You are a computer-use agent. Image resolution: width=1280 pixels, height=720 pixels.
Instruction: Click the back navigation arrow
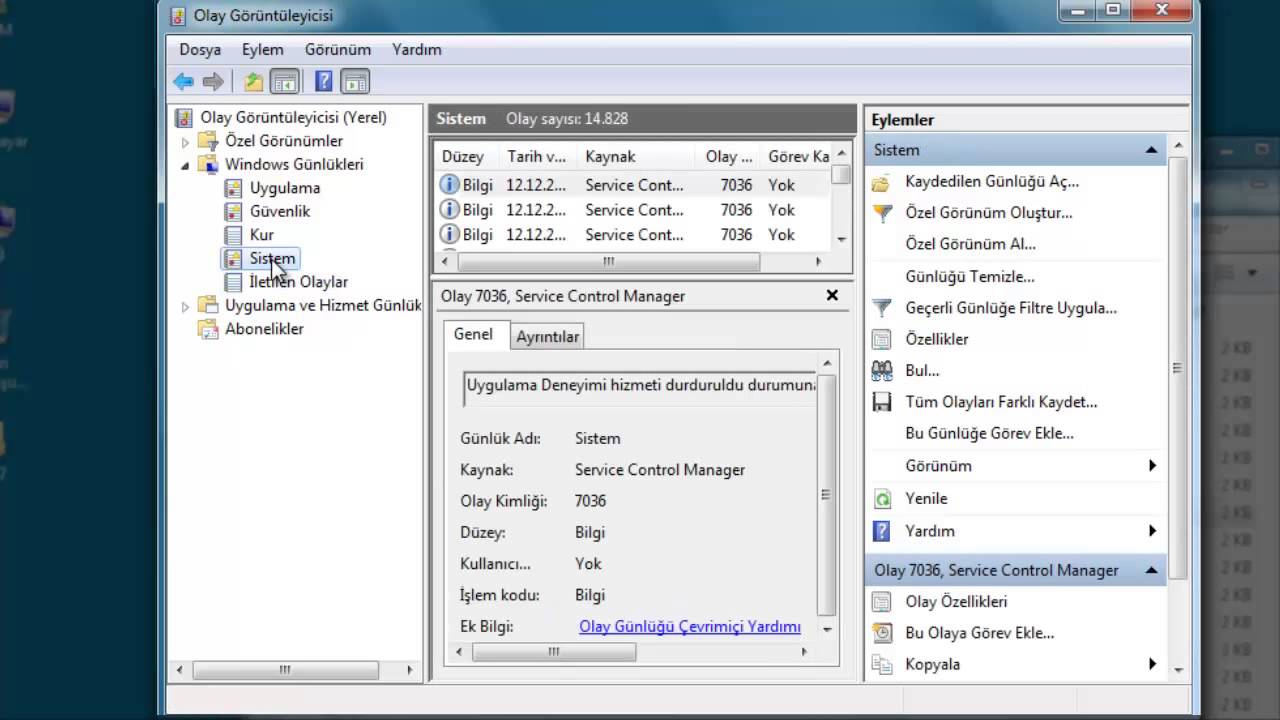pyautogui.click(x=183, y=81)
